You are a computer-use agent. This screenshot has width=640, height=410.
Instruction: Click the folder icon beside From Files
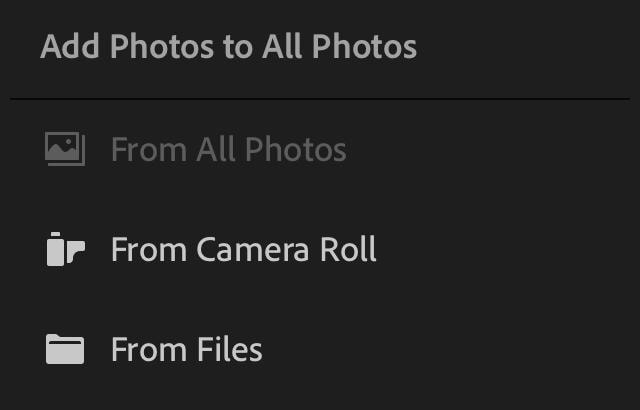[65, 349]
